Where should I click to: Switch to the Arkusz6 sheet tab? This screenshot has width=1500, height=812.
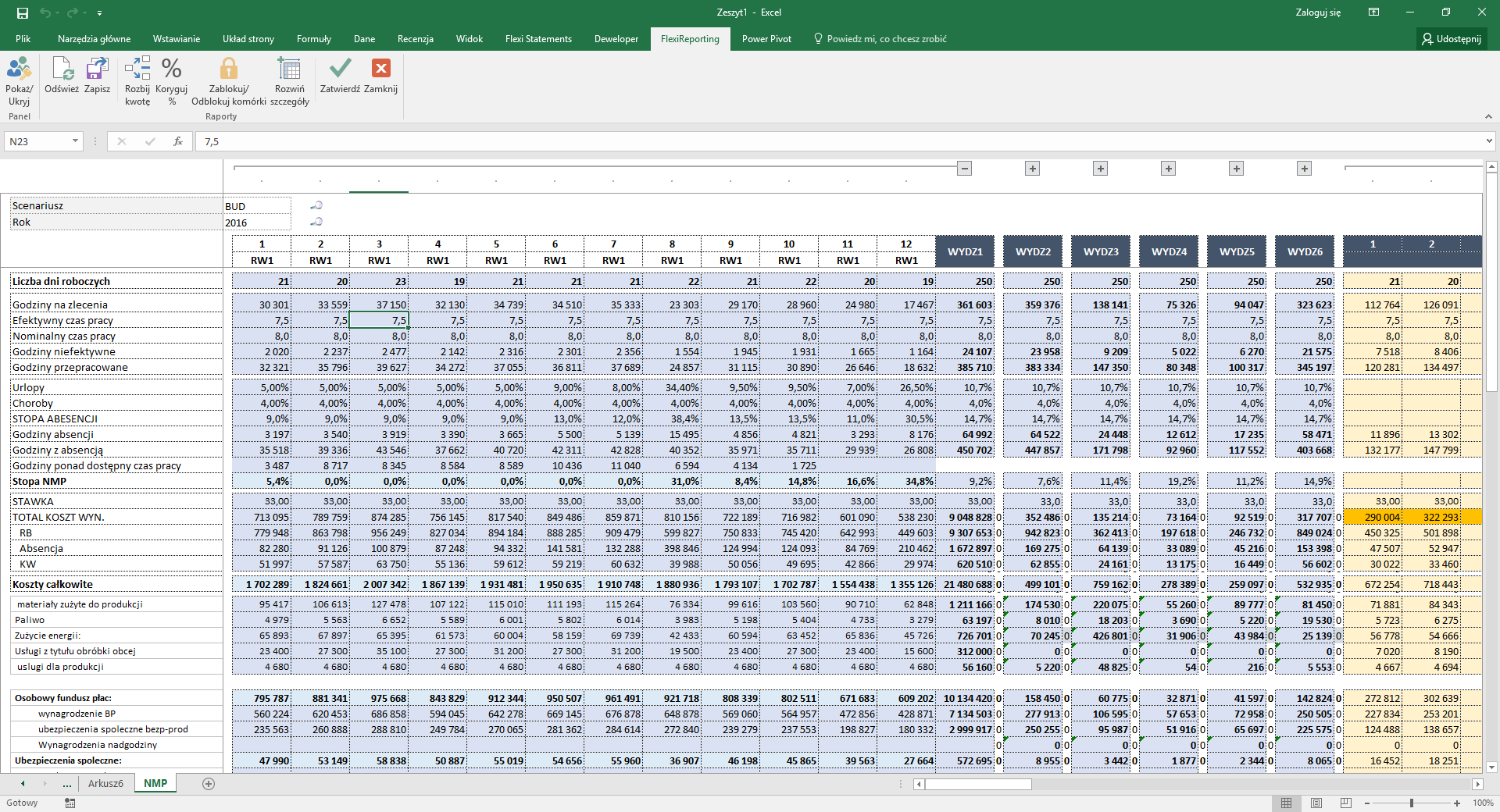(105, 783)
